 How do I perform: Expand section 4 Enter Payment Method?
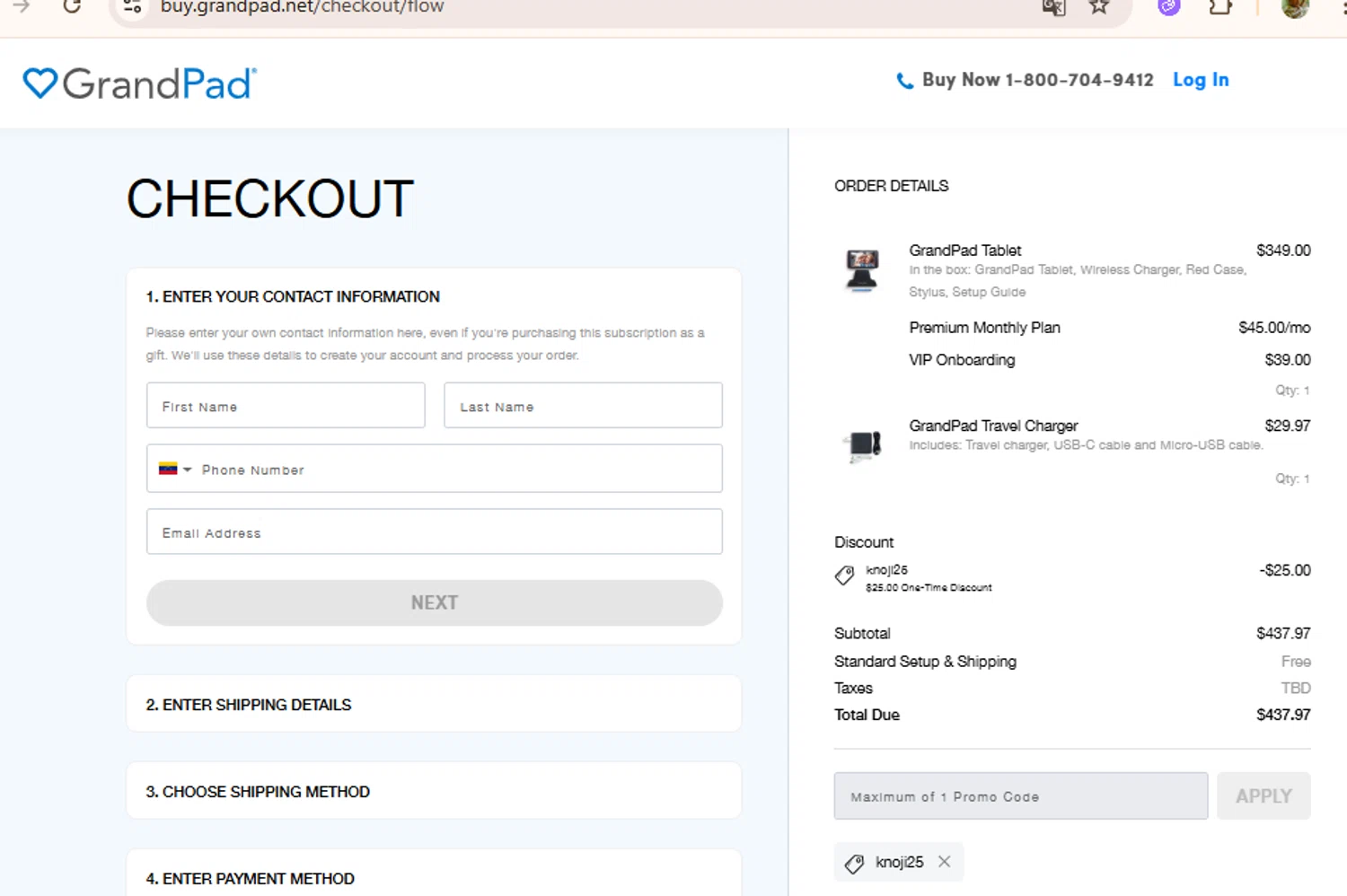click(434, 874)
